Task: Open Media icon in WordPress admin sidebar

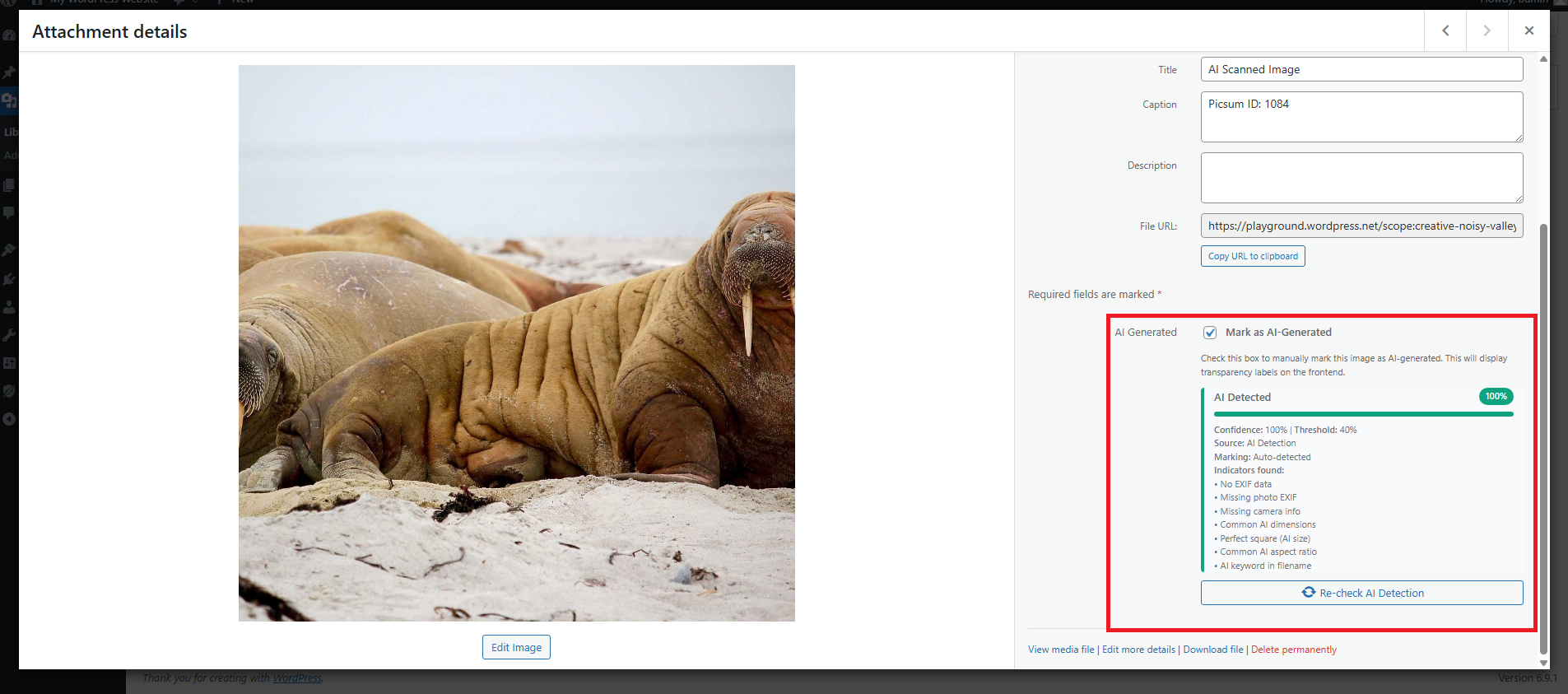Action: tap(9, 100)
